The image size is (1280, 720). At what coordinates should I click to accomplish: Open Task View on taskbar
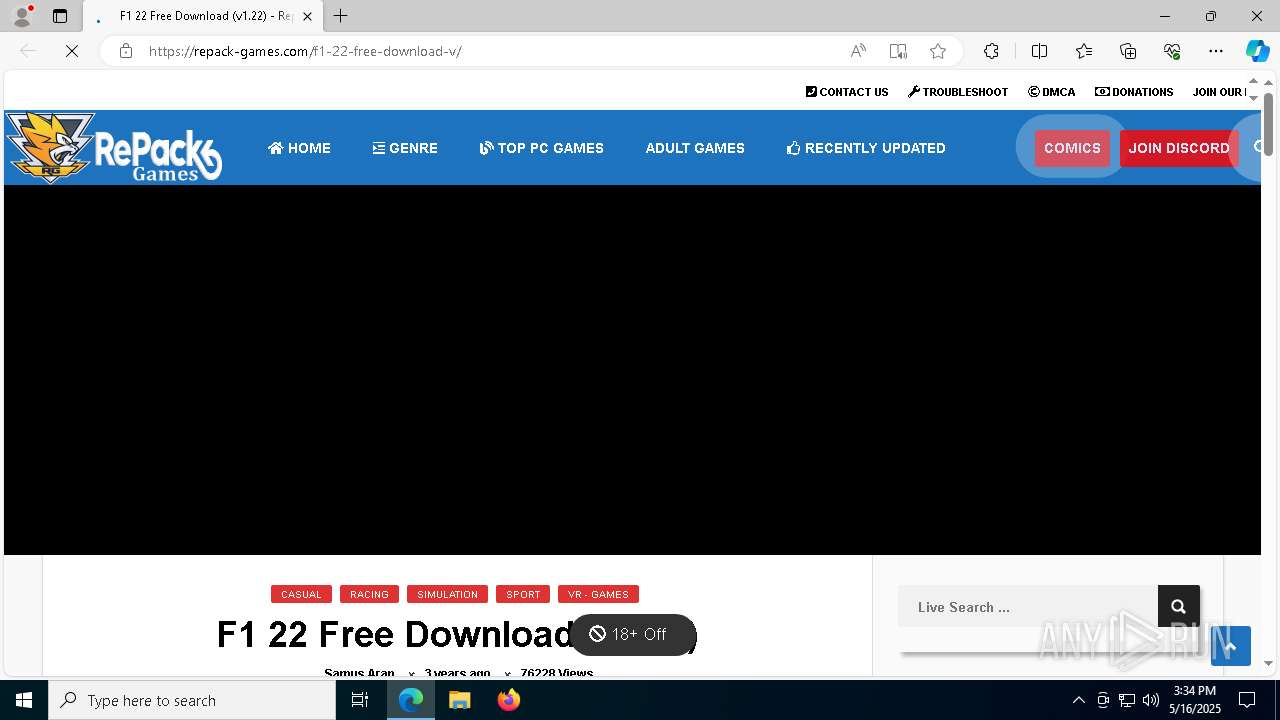(x=360, y=700)
